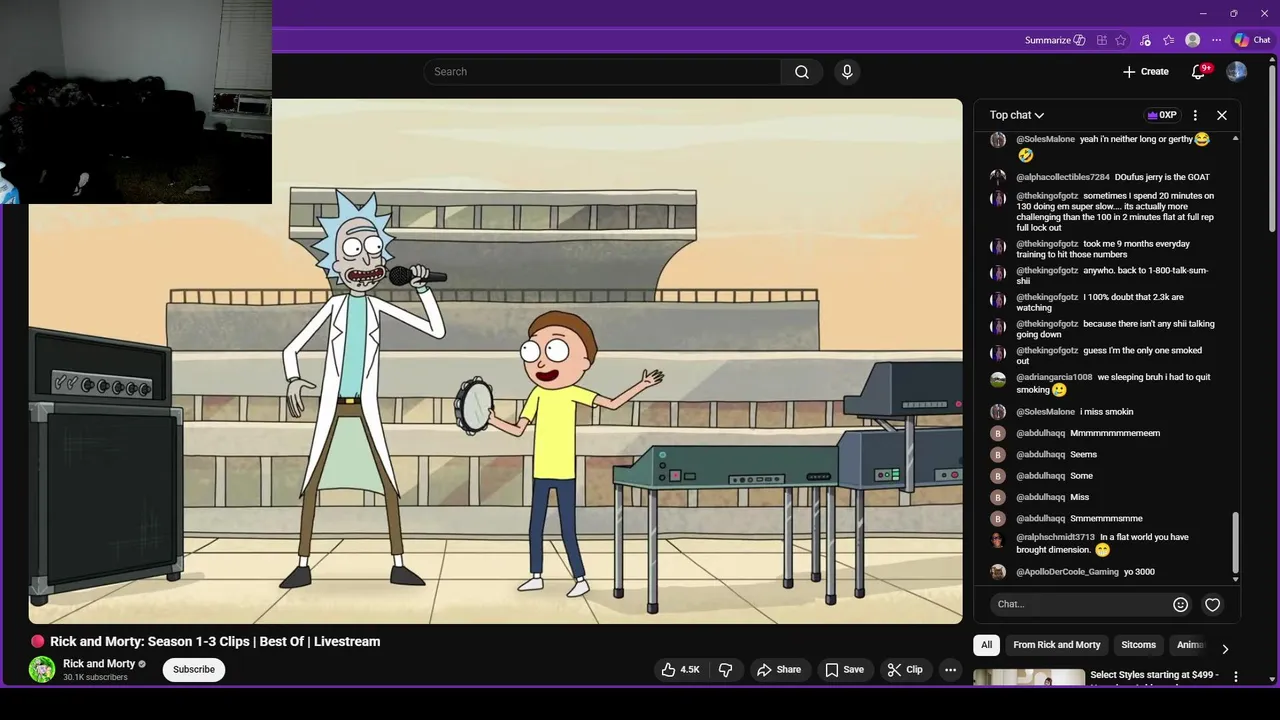
Task: Show next filter chips arrow
Action: pos(1225,648)
